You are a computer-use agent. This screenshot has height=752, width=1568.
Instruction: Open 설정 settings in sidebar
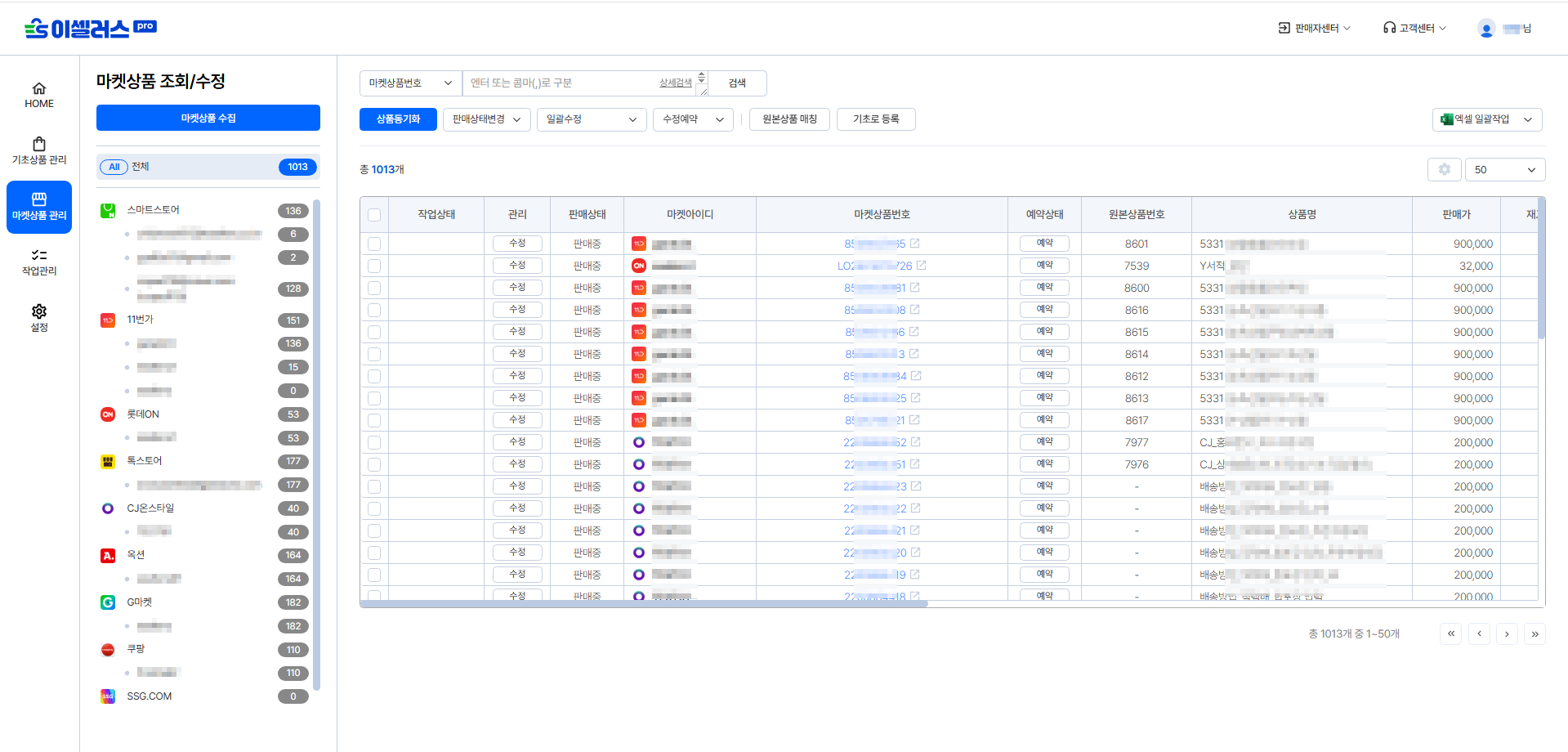tap(39, 318)
